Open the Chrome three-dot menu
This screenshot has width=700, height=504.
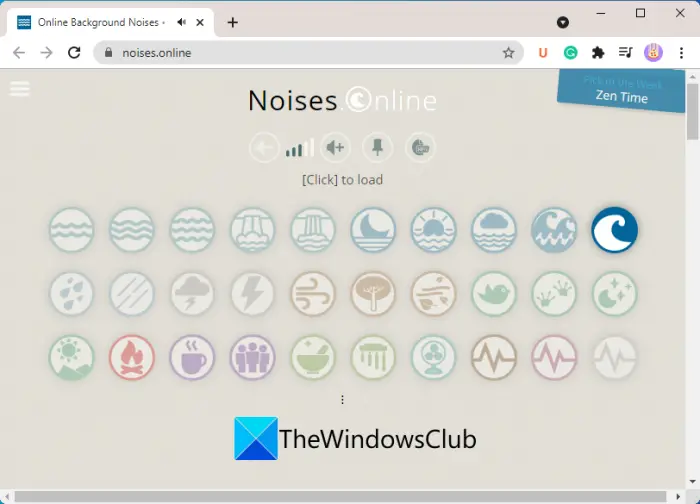(x=681, y=53)
